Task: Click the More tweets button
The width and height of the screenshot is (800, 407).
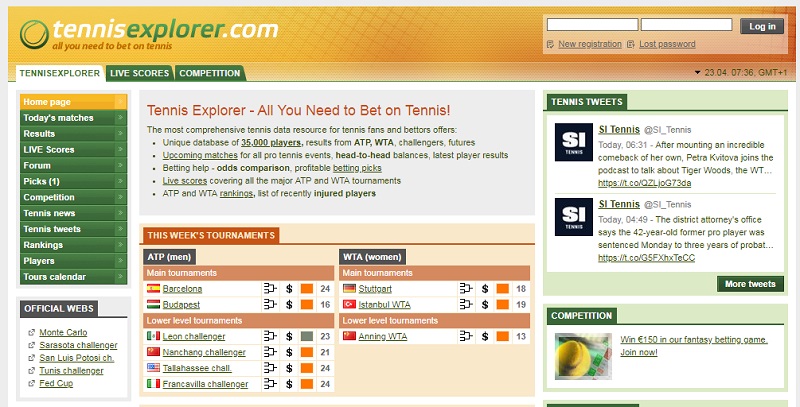Action: 750,284
